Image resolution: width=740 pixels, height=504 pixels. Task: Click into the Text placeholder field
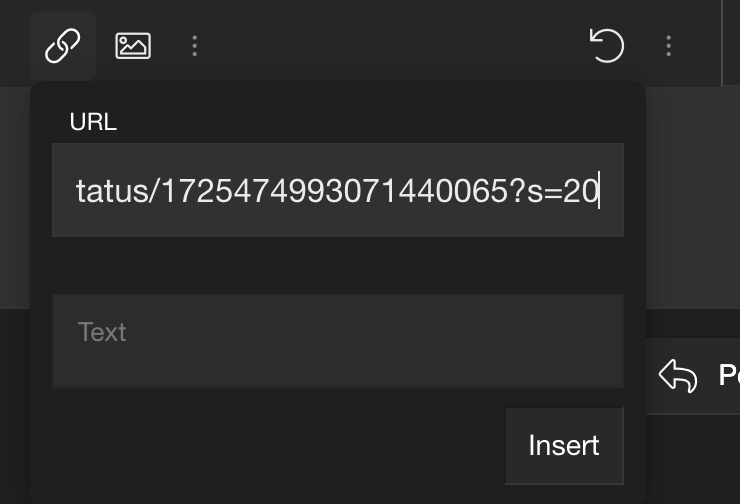[338, 341]
